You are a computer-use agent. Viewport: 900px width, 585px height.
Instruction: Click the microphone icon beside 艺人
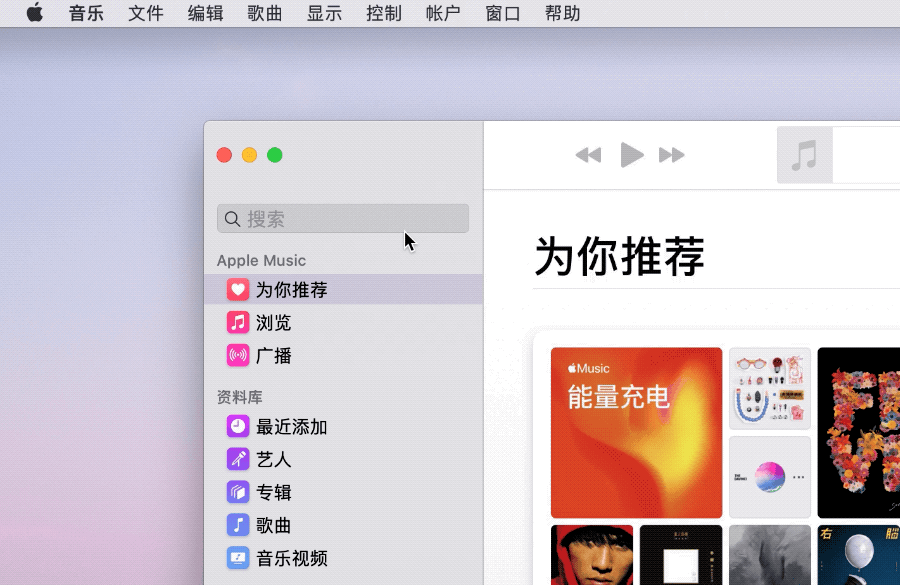pyautogui.click(x=238, y=459)
